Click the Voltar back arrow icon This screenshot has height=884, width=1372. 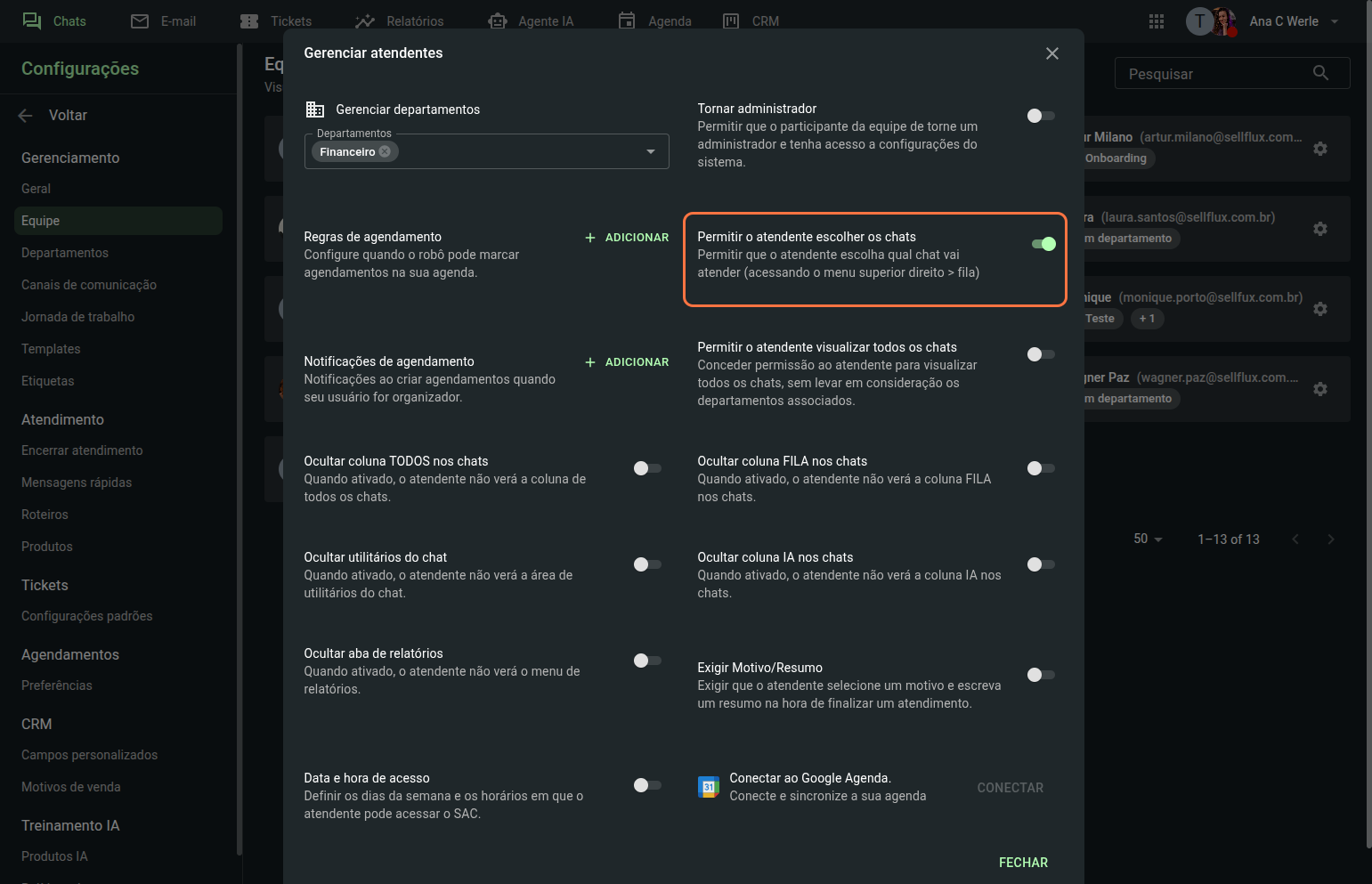pos(25,116)
